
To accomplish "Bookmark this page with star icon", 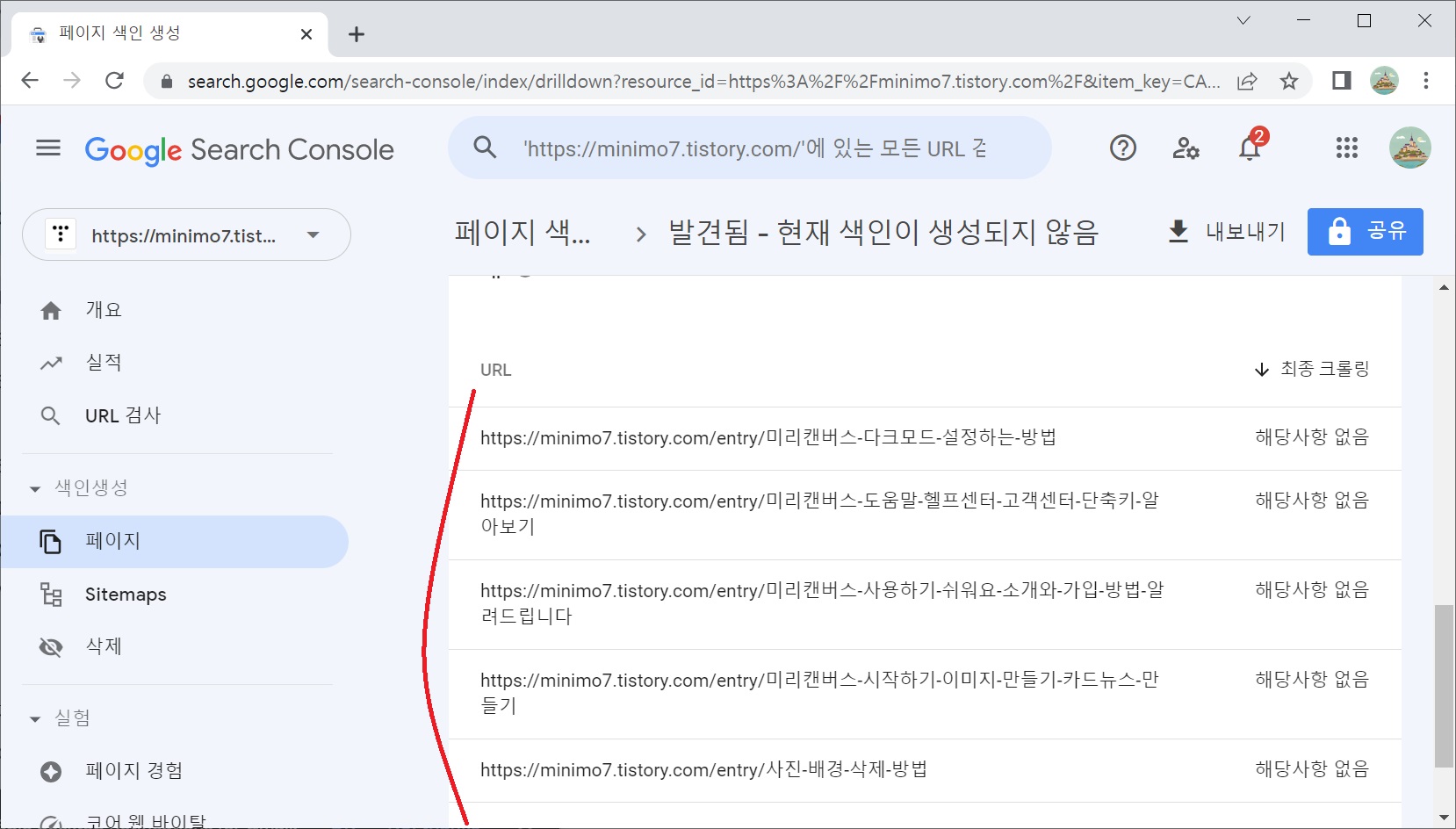I will point(1288,81).
